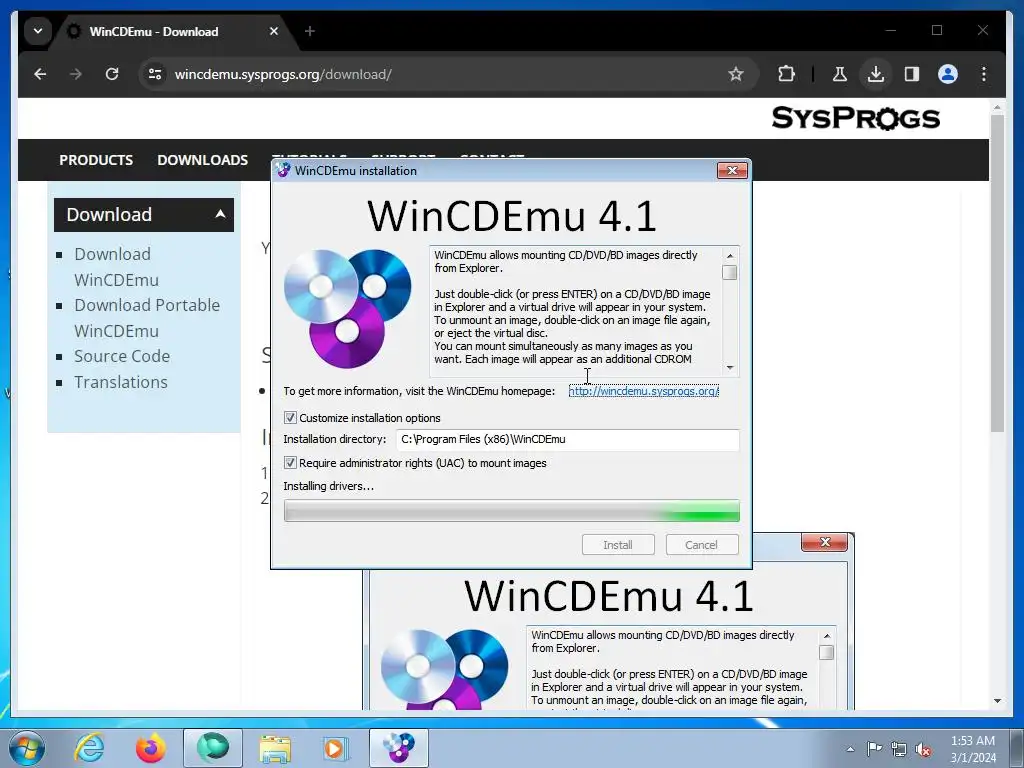1024x768 pixels.
Task: Open the Download WinCDEmu sidebar link
Action: (116, 267)
